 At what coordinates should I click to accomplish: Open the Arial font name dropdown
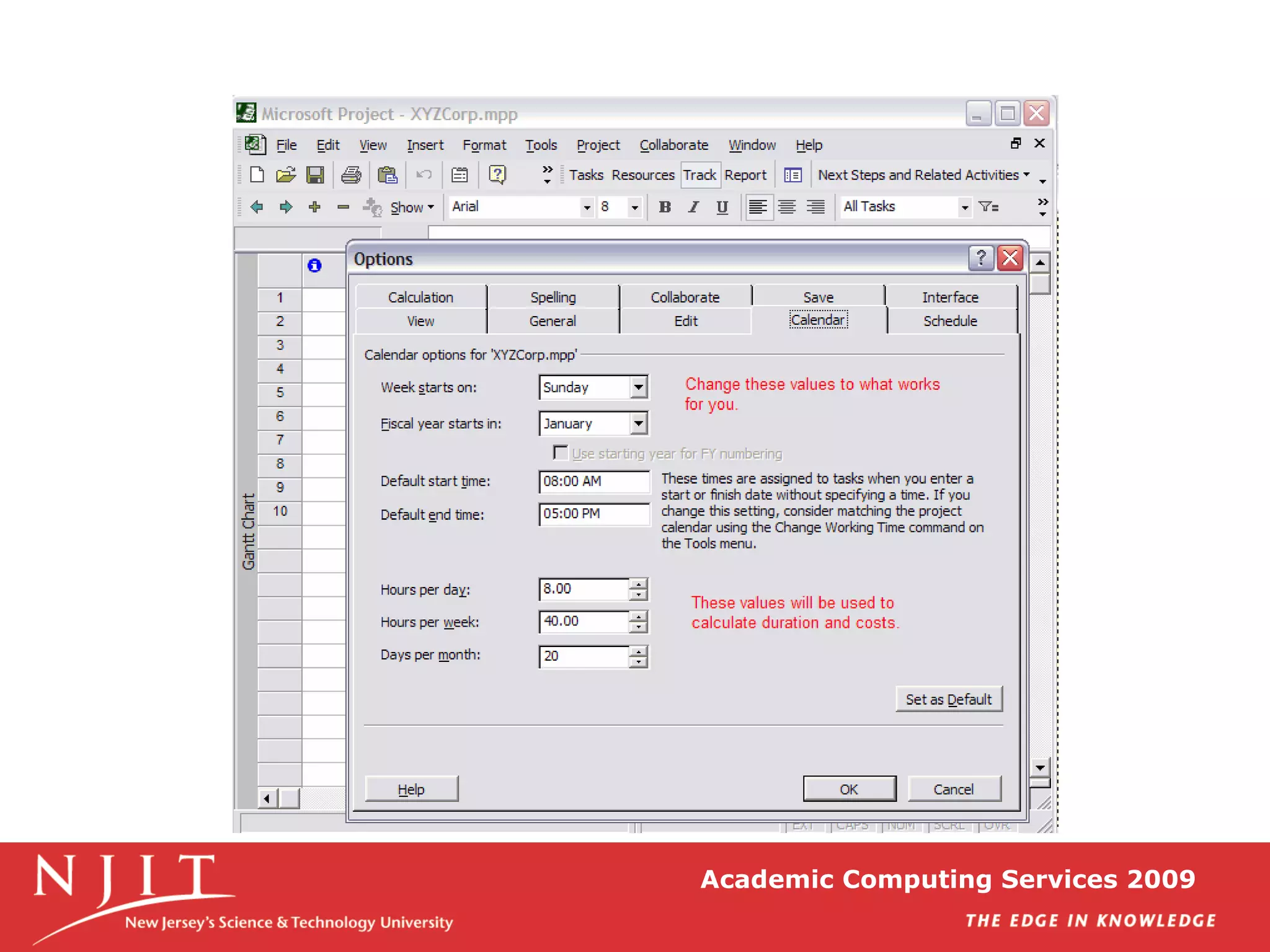point(586,207)
